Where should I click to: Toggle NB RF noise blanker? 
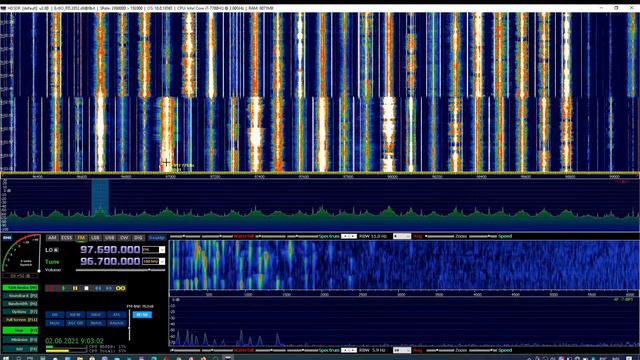click(75, 315)
